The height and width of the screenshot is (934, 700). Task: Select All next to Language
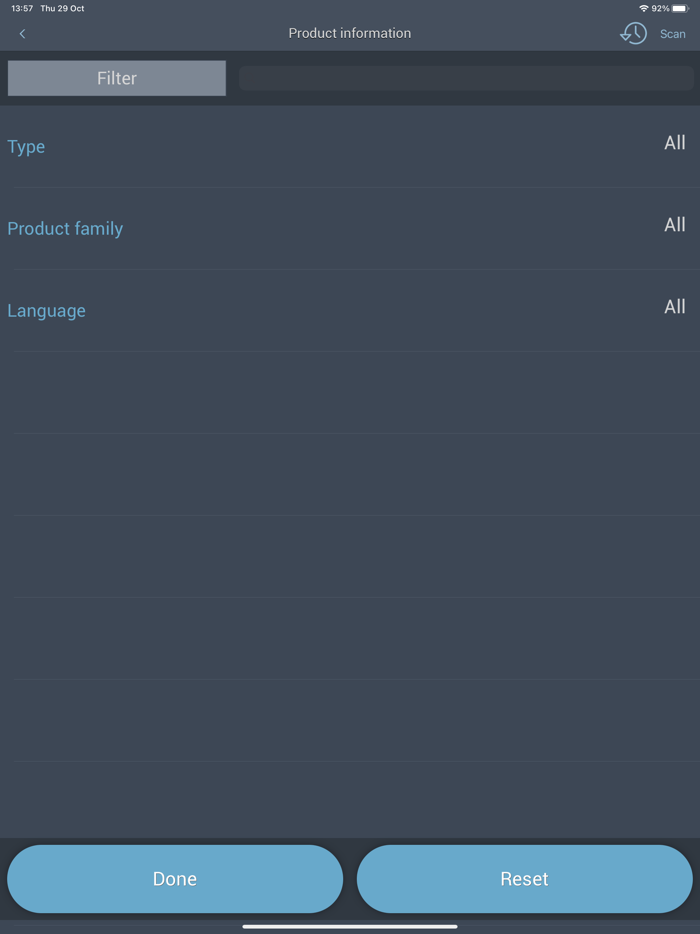(x=675, y=306)
